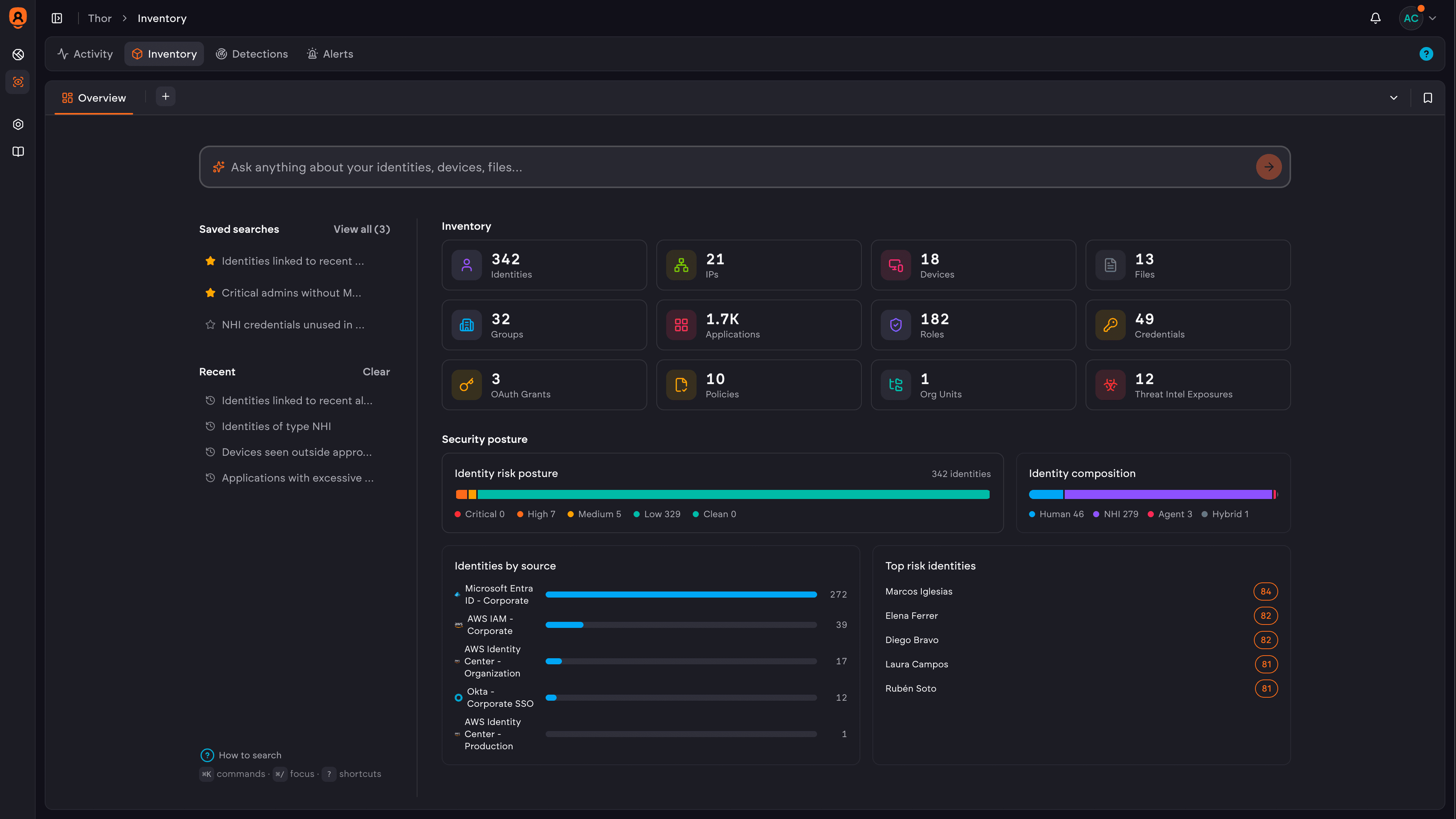This screenshot has width=1456, height=819.
Task: Open the blue help question icon
Action: [1426, 54]
